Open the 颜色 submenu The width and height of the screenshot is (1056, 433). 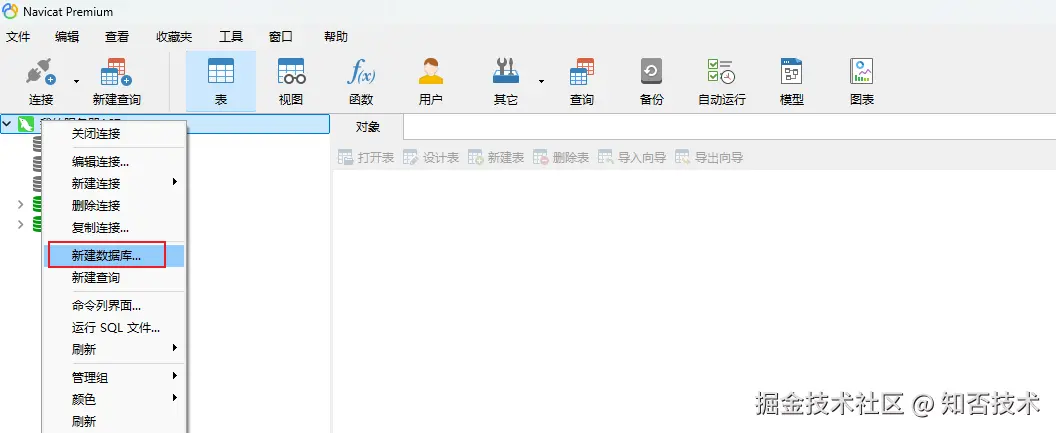point(114,399)
